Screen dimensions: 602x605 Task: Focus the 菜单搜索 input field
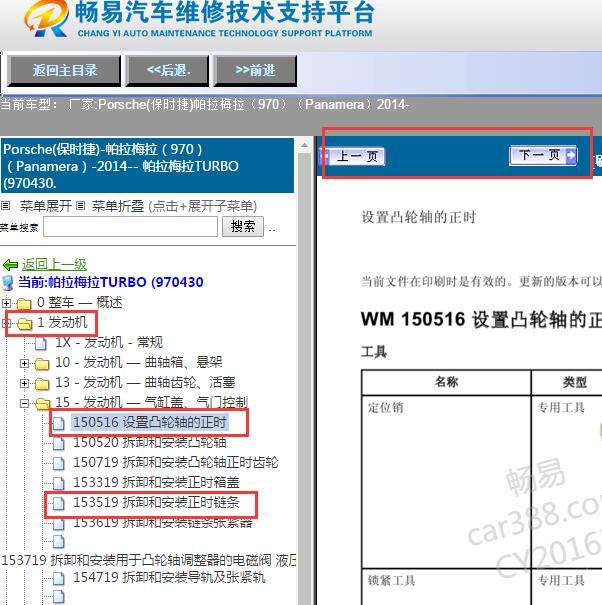coord(130,226)
